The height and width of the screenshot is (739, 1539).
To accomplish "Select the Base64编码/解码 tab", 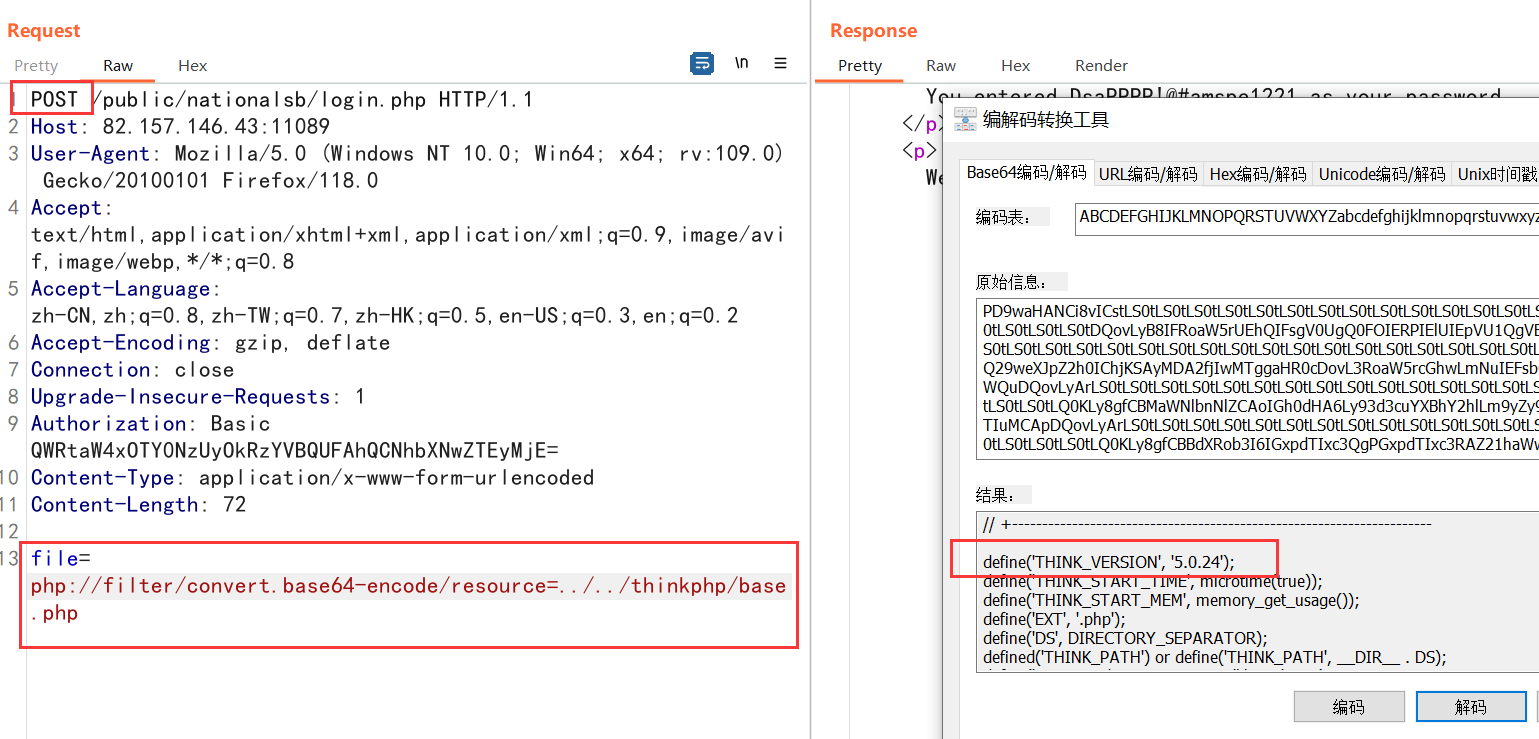I will click(1026, 173).
